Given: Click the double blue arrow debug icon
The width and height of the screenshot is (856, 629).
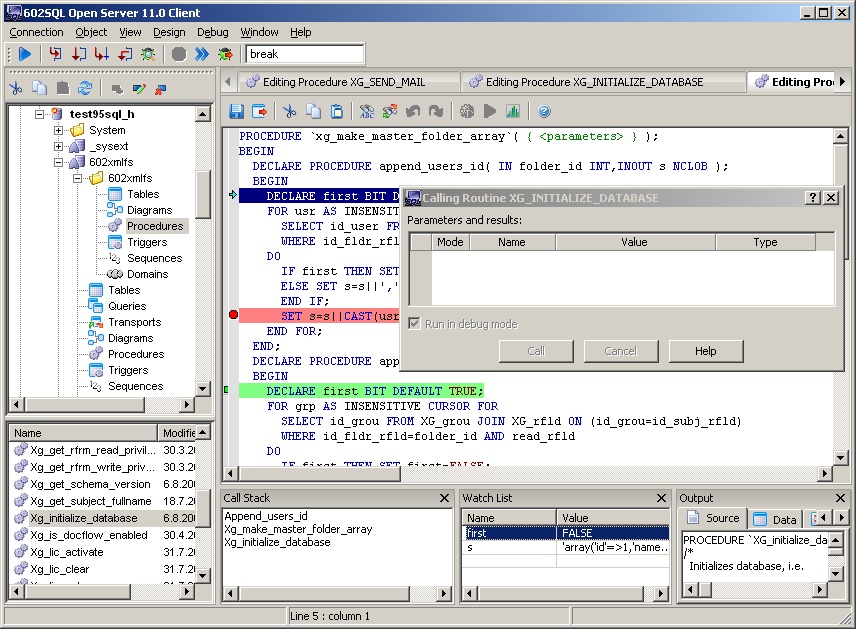Looking at the screenshot, I should tap(201, 54).
